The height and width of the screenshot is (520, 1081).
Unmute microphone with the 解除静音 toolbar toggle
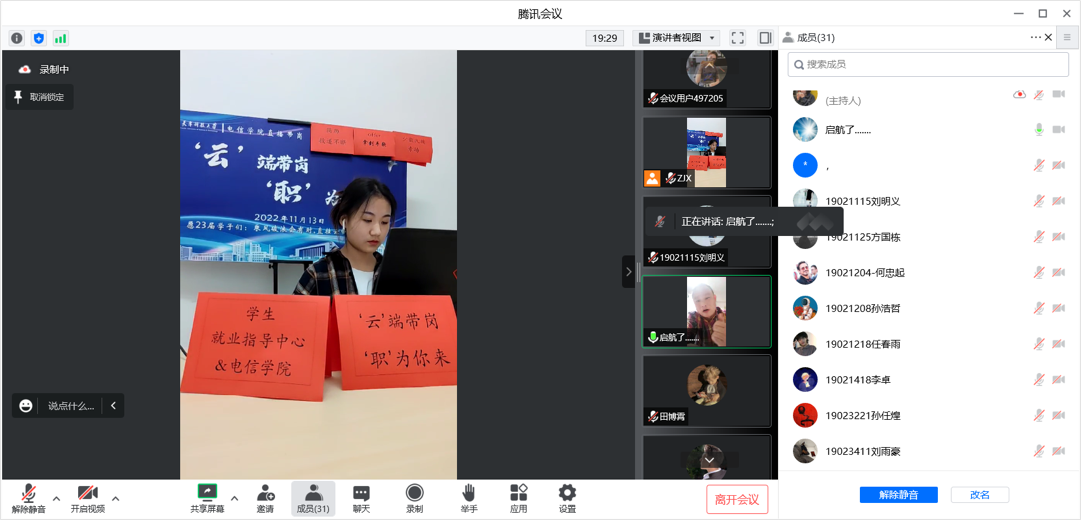pyautogui.click(x=29, y=494)
